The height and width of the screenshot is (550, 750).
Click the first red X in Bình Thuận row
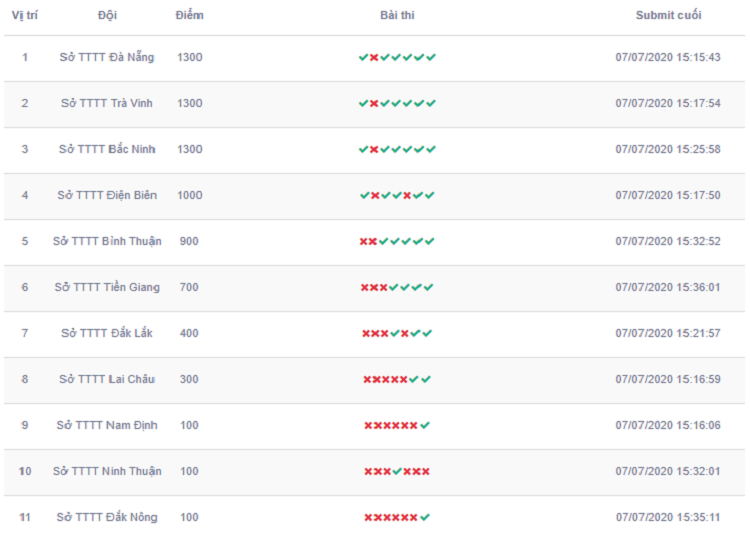coord(364,242)
